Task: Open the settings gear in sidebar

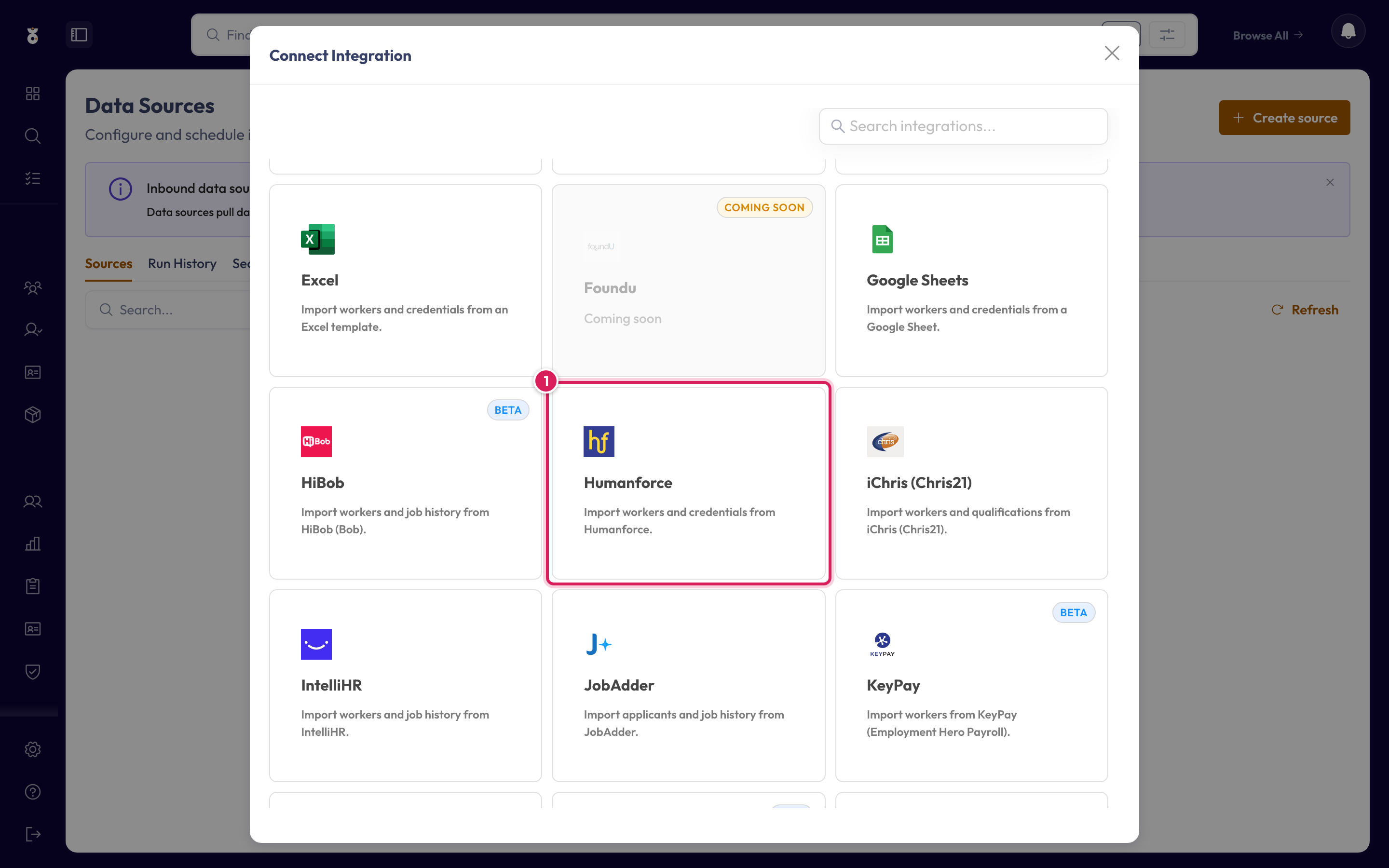Action: pyautogui.click(x=33, y=749)
